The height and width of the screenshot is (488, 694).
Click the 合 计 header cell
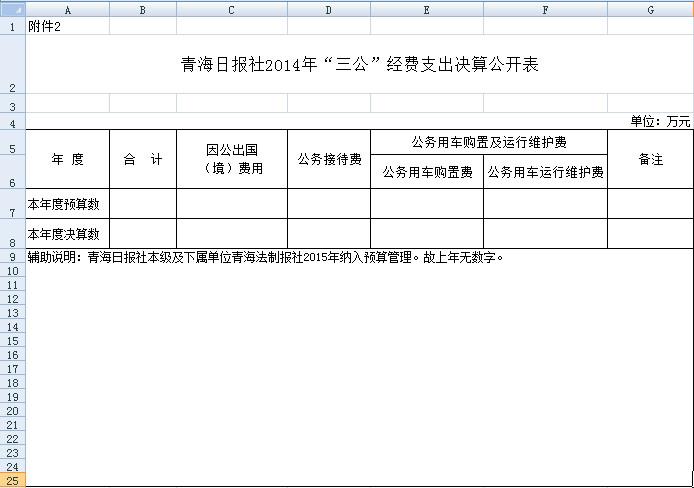tap(143, 159)
